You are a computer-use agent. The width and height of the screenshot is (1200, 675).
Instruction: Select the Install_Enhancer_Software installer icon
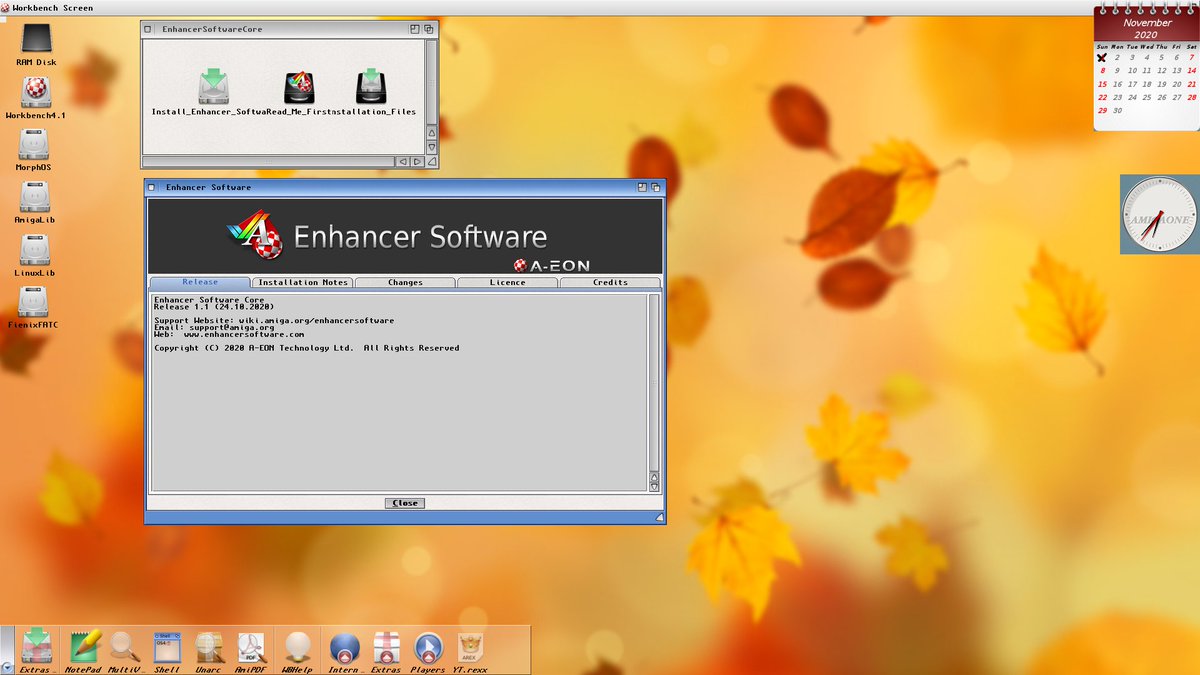[x=213, y=86]
